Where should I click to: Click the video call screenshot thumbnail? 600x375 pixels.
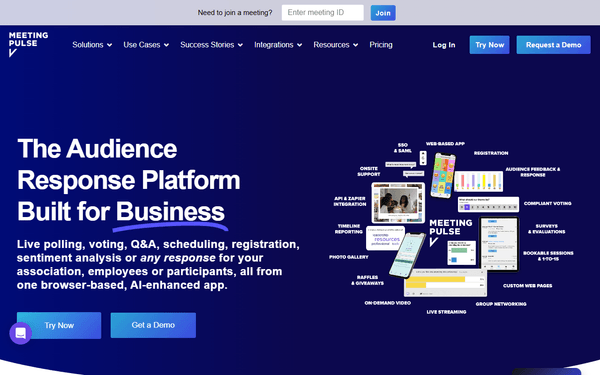pyautogui.click(x=398, y=203)
